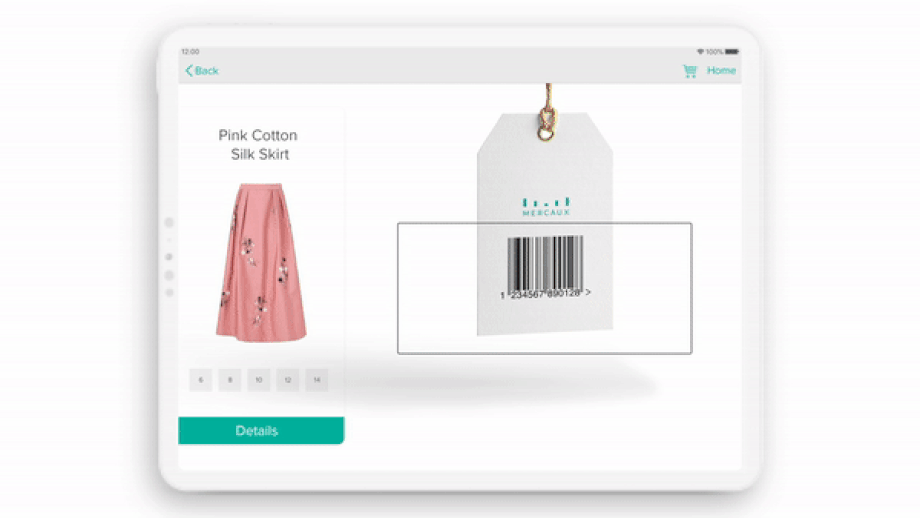This screenshot has width=920, height=518.
Task: Choose size 12 option
Action: [288, 380]
